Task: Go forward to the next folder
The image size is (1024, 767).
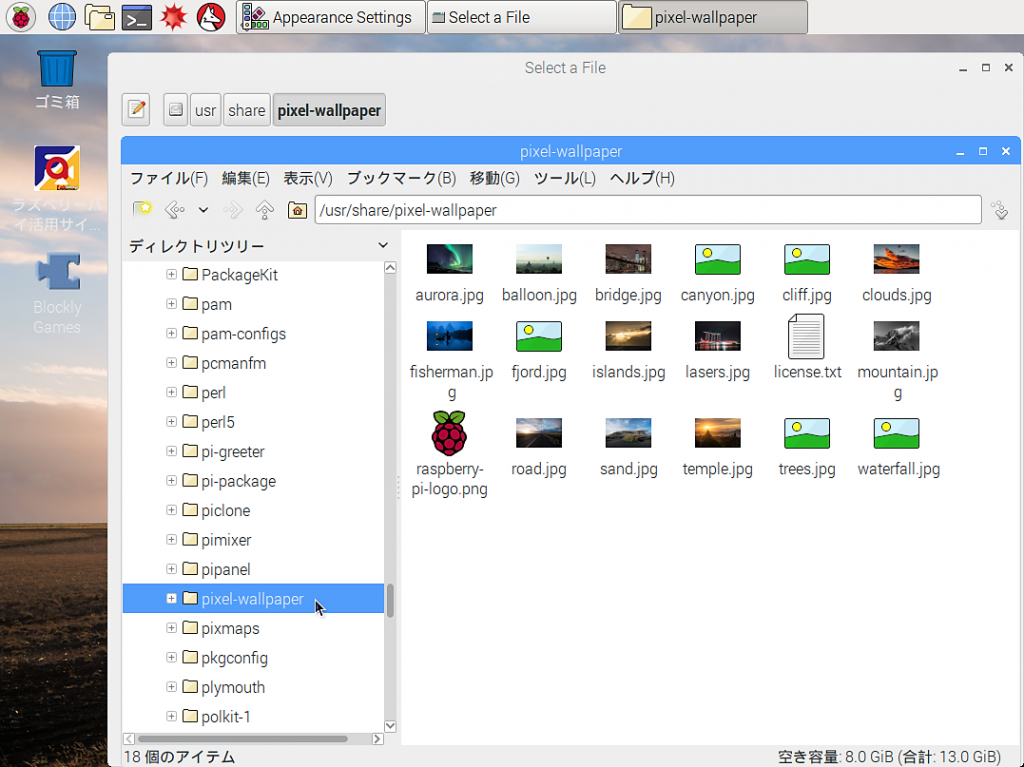Action: [x=232, y=209]
